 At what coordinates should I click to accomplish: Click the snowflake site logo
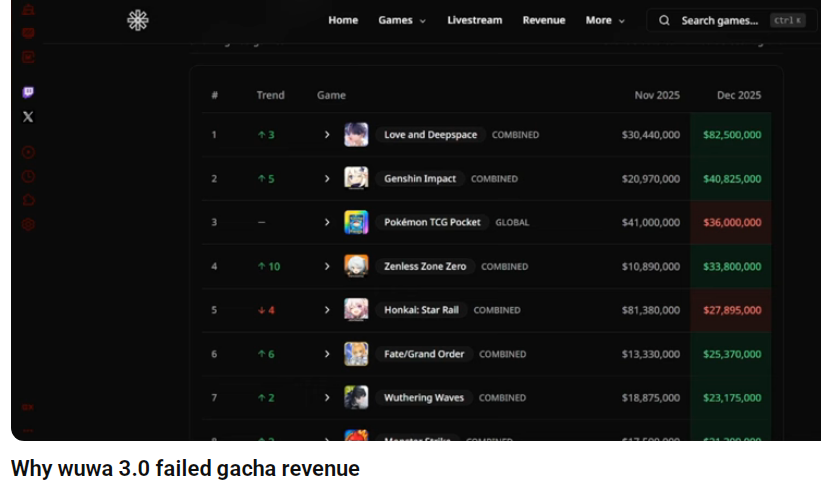click(x=138, y=20)
